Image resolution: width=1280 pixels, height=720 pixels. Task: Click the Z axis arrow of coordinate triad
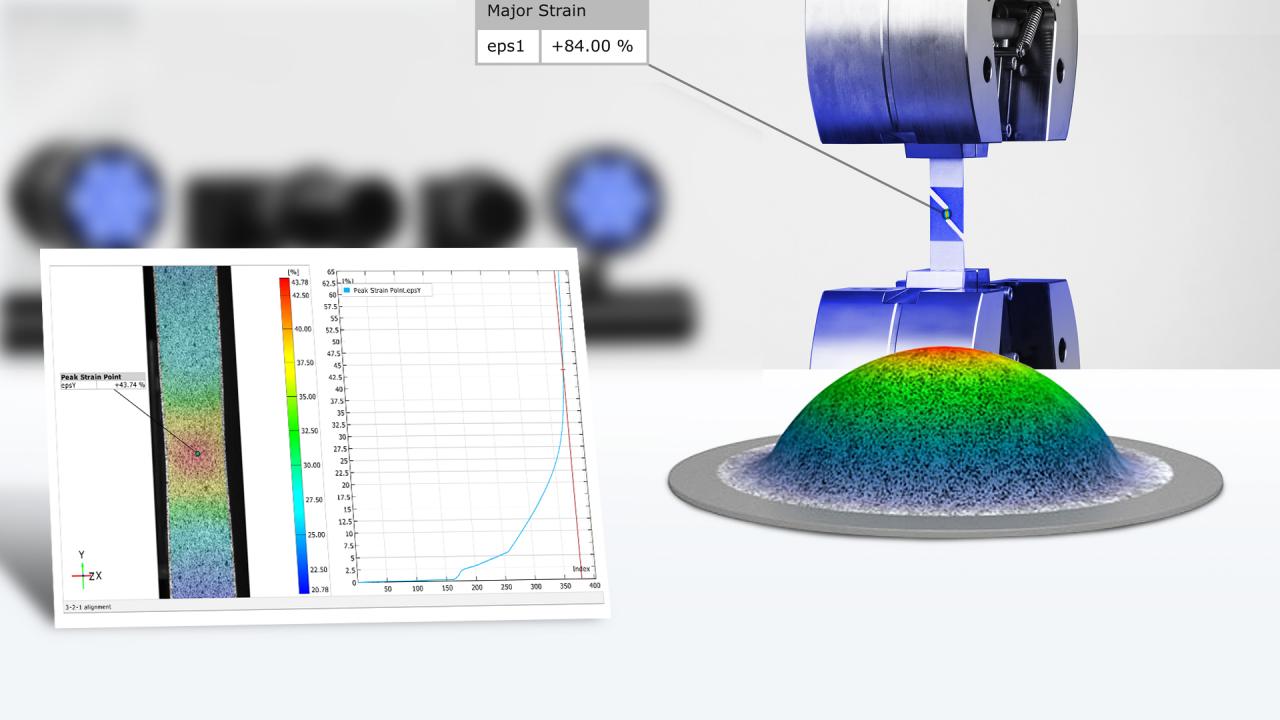click(x=91, y=575)
